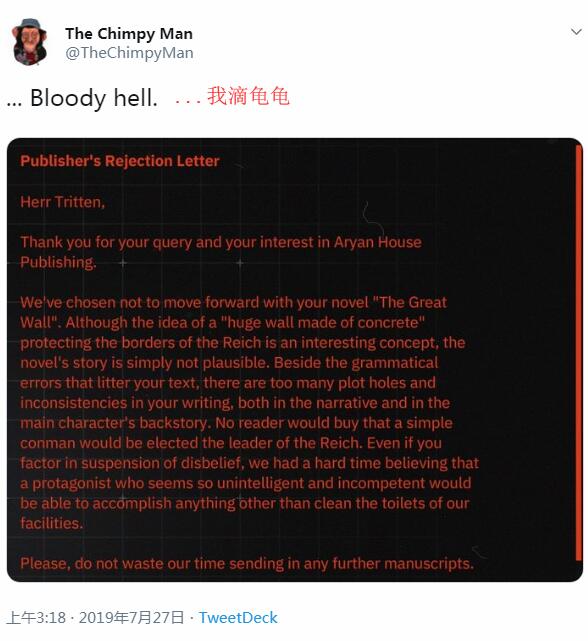The image size is (588, 641).
Task: Open the @TheChimpyMan handle link
Action: click(129, 53)
